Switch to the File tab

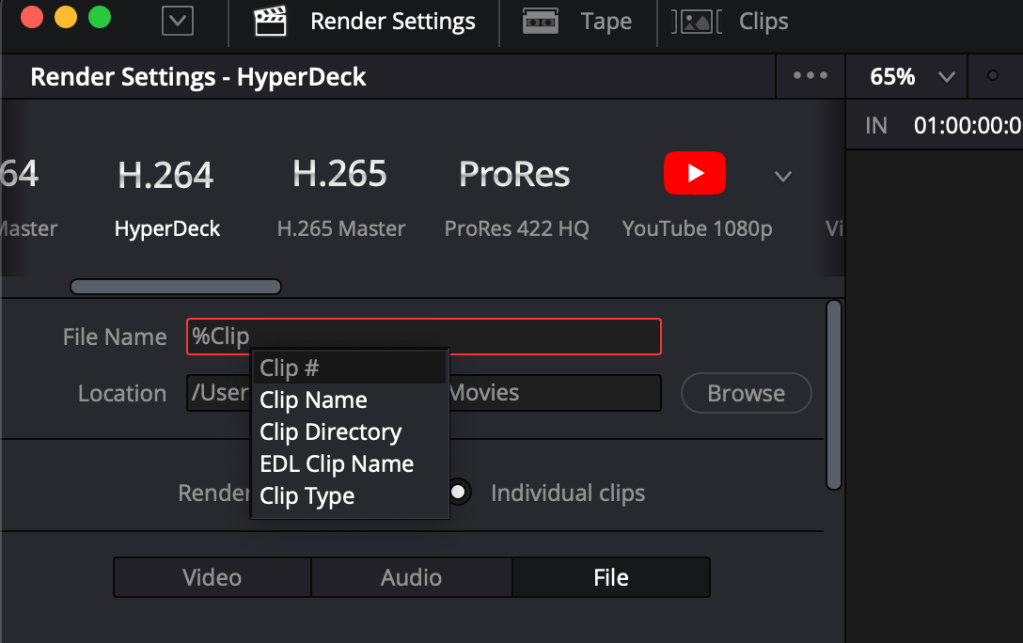click(611, 577)
